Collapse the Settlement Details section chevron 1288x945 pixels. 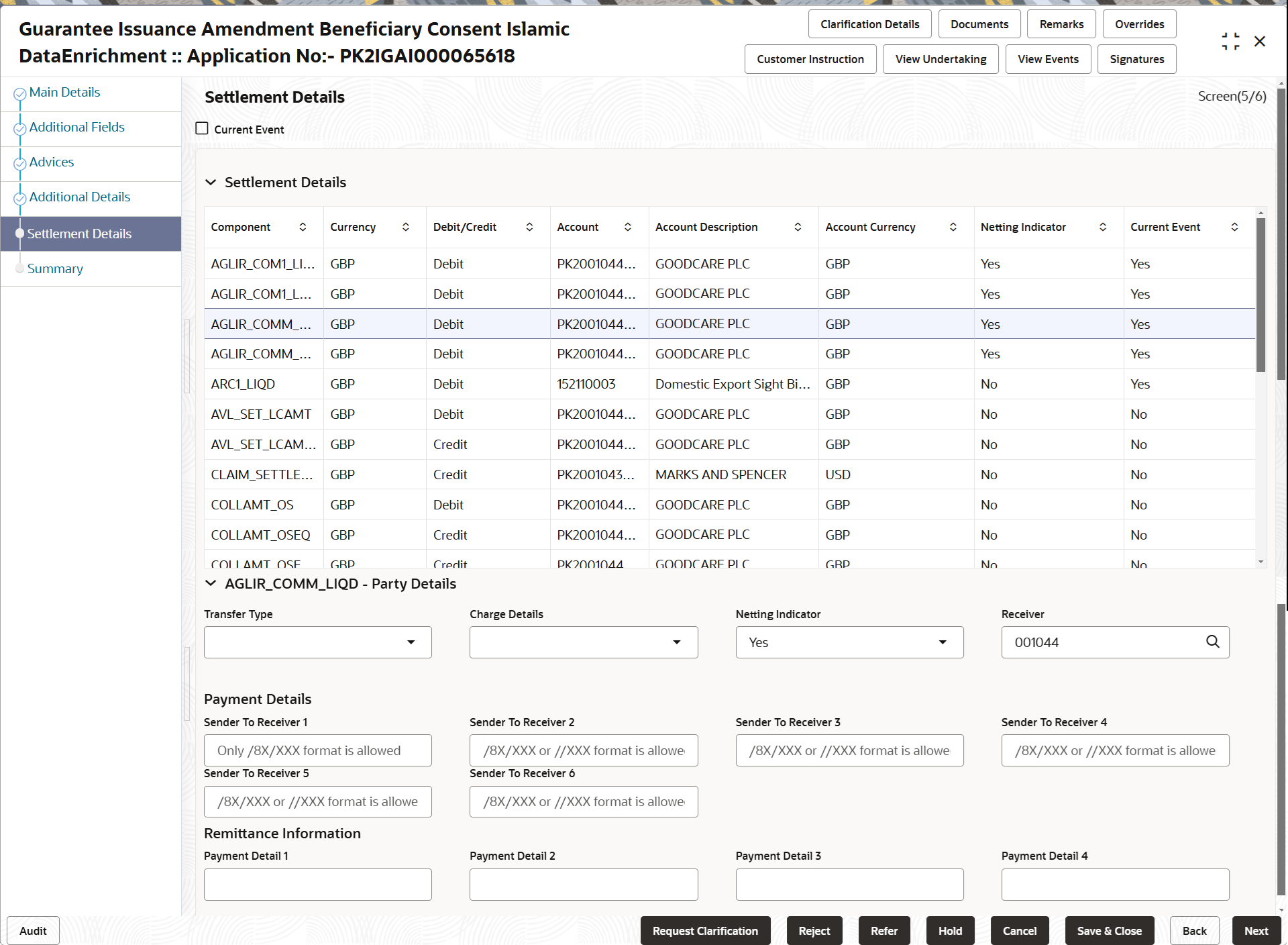[x=211, y=183]
